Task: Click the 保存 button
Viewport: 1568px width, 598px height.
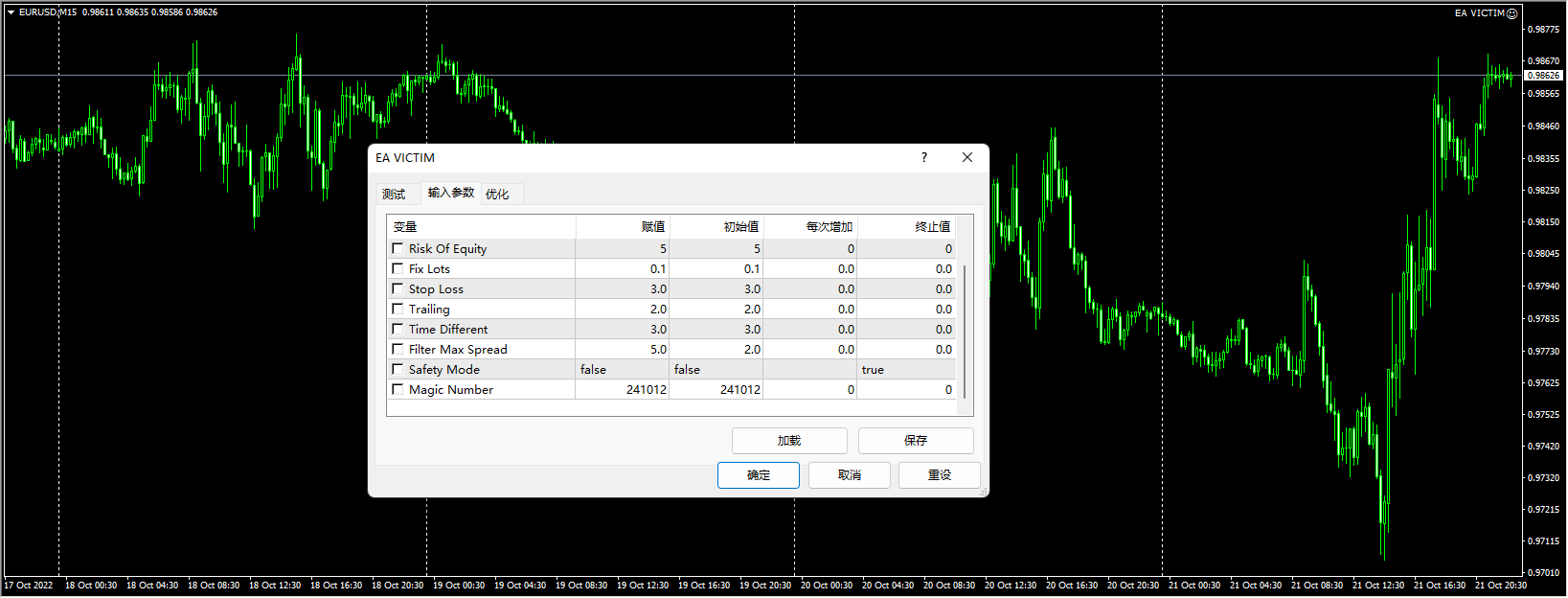Action: point(916,441)
